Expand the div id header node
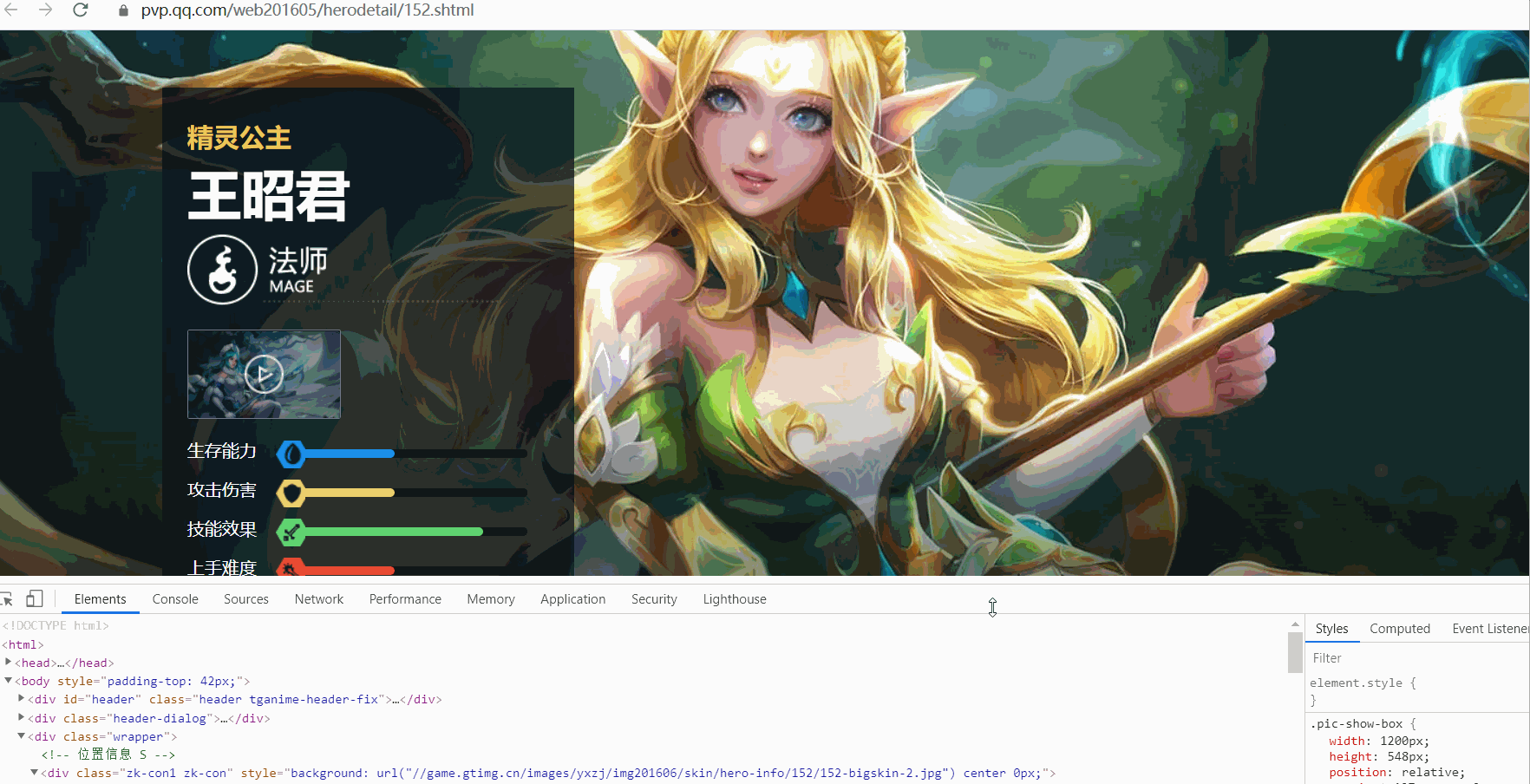The width and height of the screenshot is (1530, 784). click(22, 698)
